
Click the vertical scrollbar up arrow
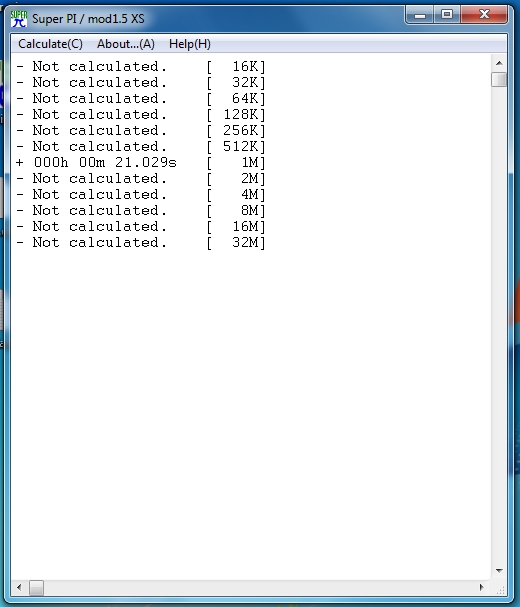click(x=499, y=63)
